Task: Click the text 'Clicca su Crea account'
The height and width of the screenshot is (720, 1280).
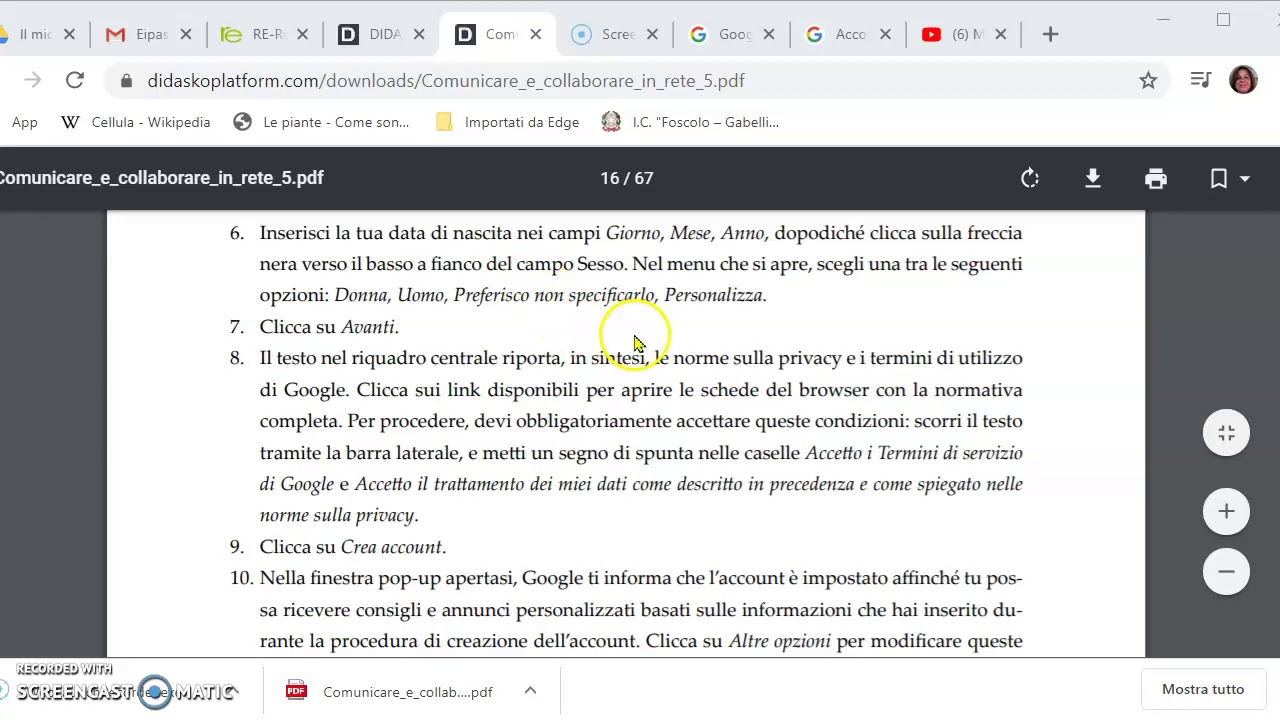Action: pyautogui.click(x=353, y=547)
